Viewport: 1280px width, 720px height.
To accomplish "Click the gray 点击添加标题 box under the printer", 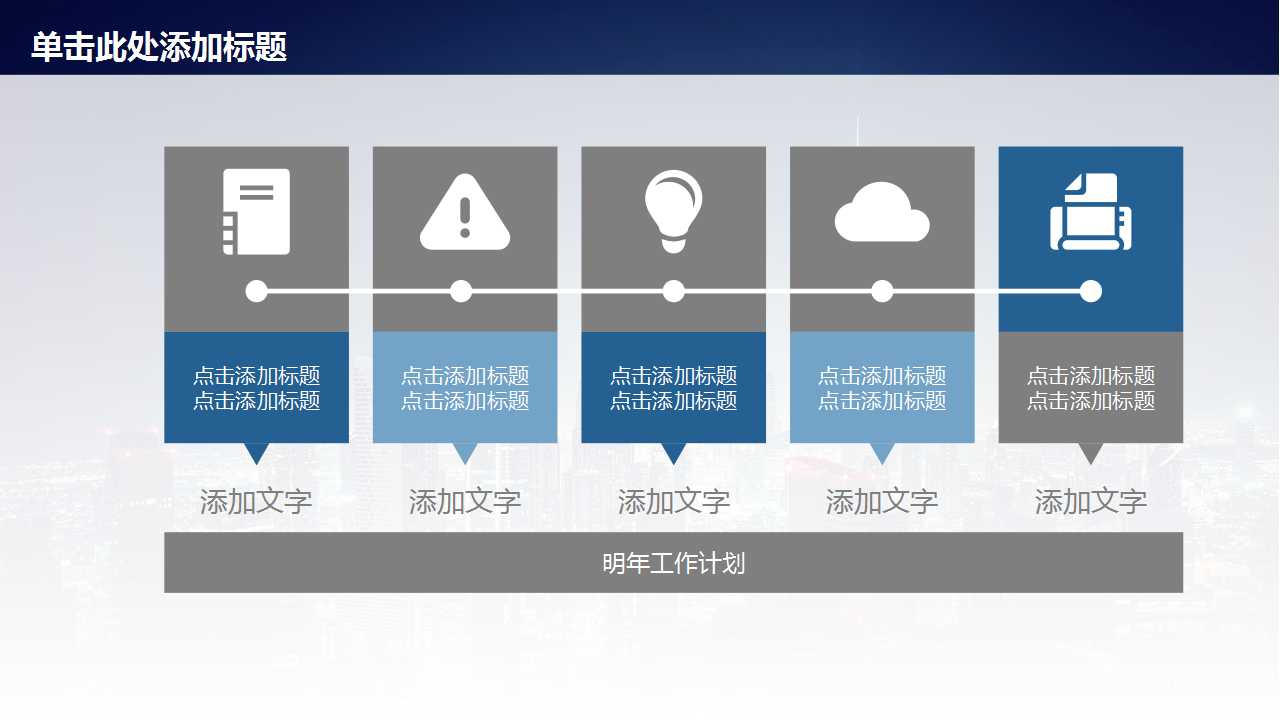I will (1090, 388).
